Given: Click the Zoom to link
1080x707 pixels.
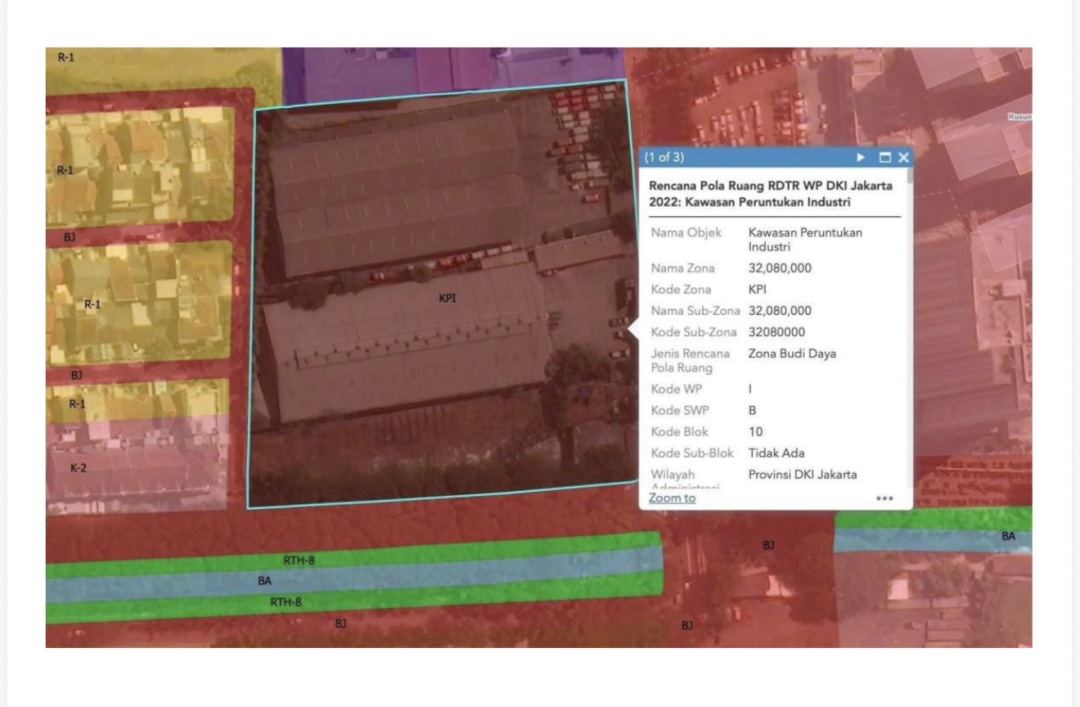Looking at the screenshot, I should (x=672, y=498).
